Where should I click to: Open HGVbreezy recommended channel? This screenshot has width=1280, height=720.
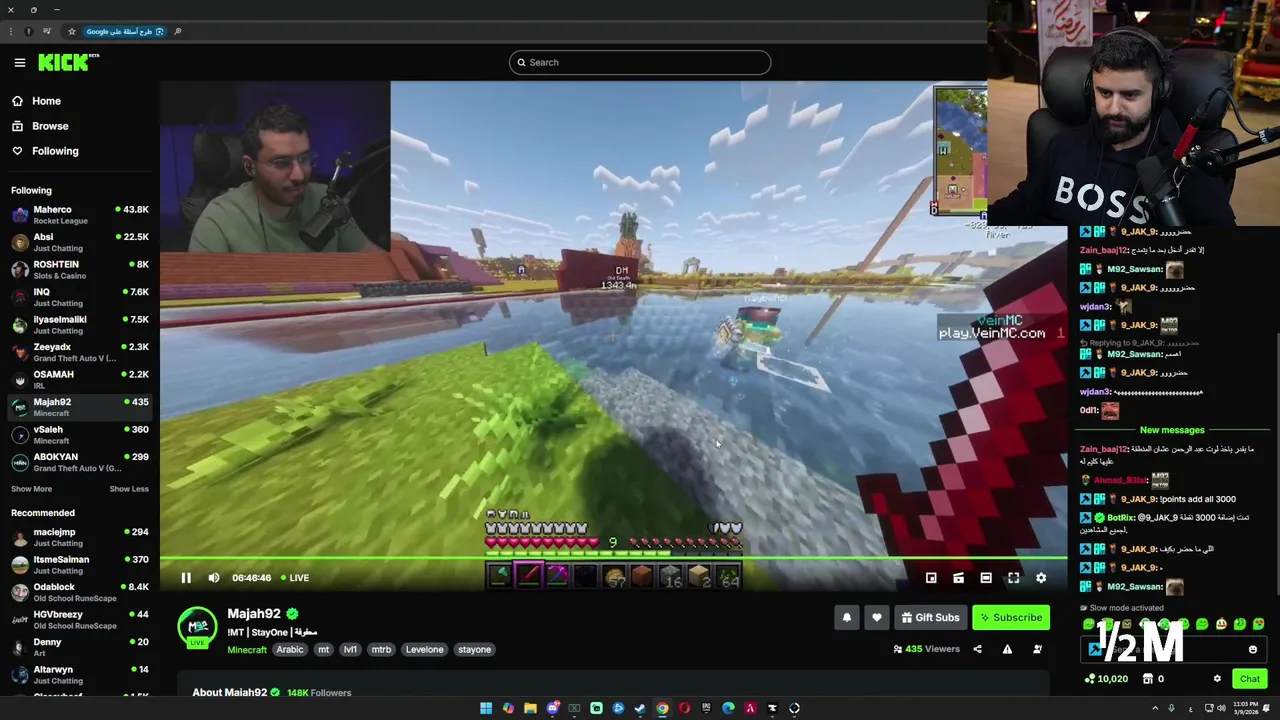pyautogui.click(x=80, y=620)
